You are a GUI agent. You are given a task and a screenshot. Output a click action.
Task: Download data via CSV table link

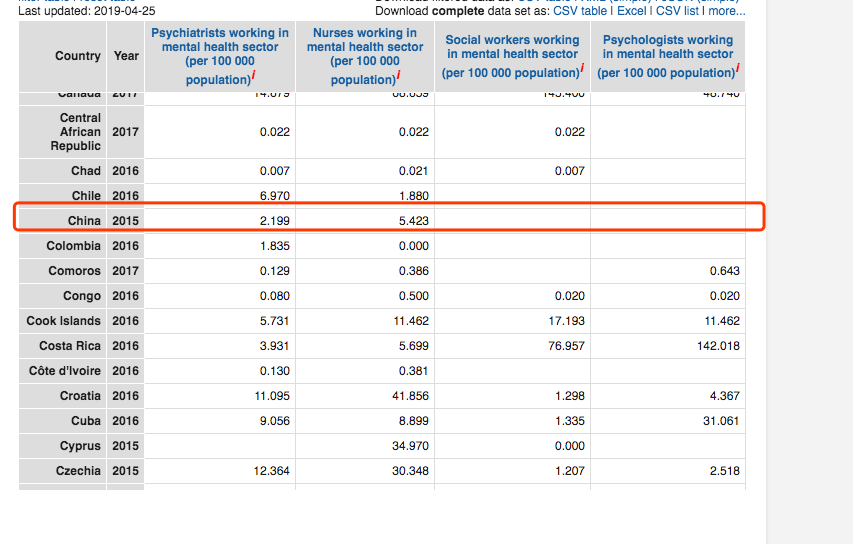[x=580, y=11]
